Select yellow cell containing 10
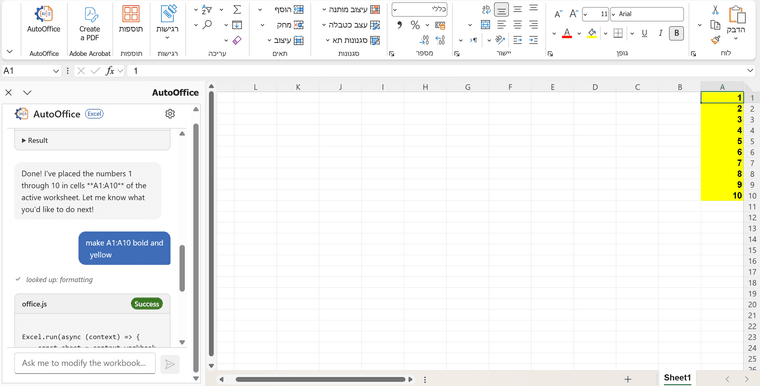This screenshot has width=760, height=386. 722,195
